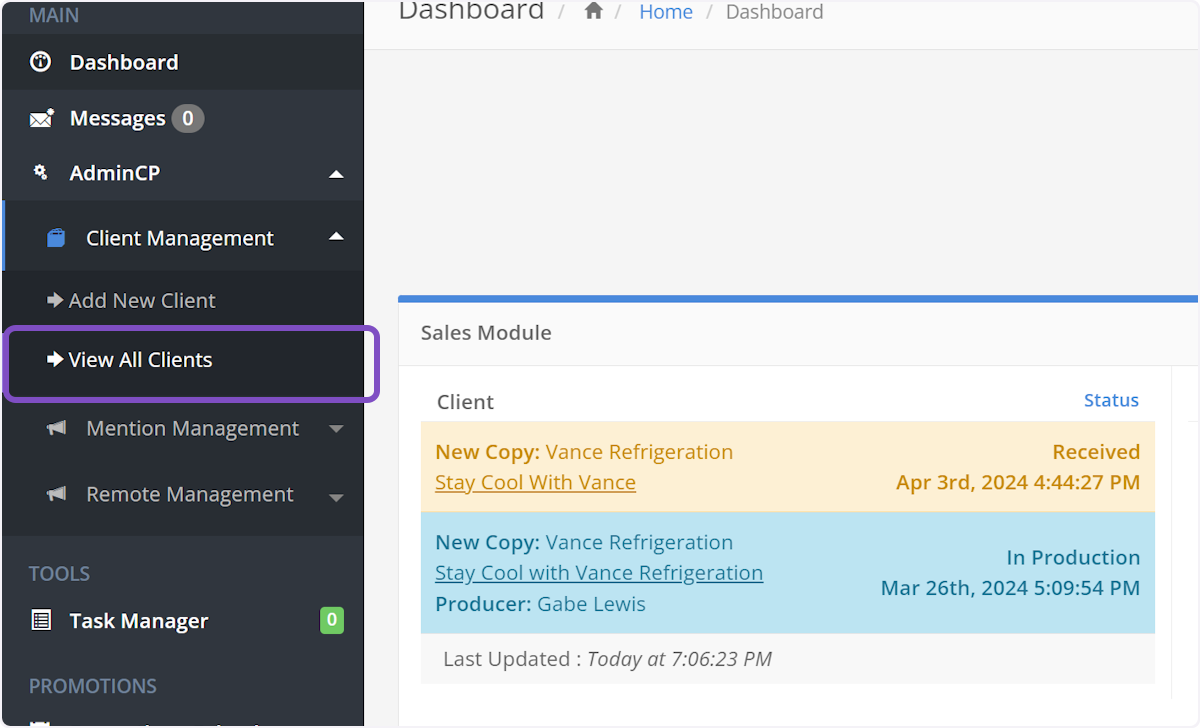
Task: Click the Remote Management megaphone icon
Action: tap(57, 494)
